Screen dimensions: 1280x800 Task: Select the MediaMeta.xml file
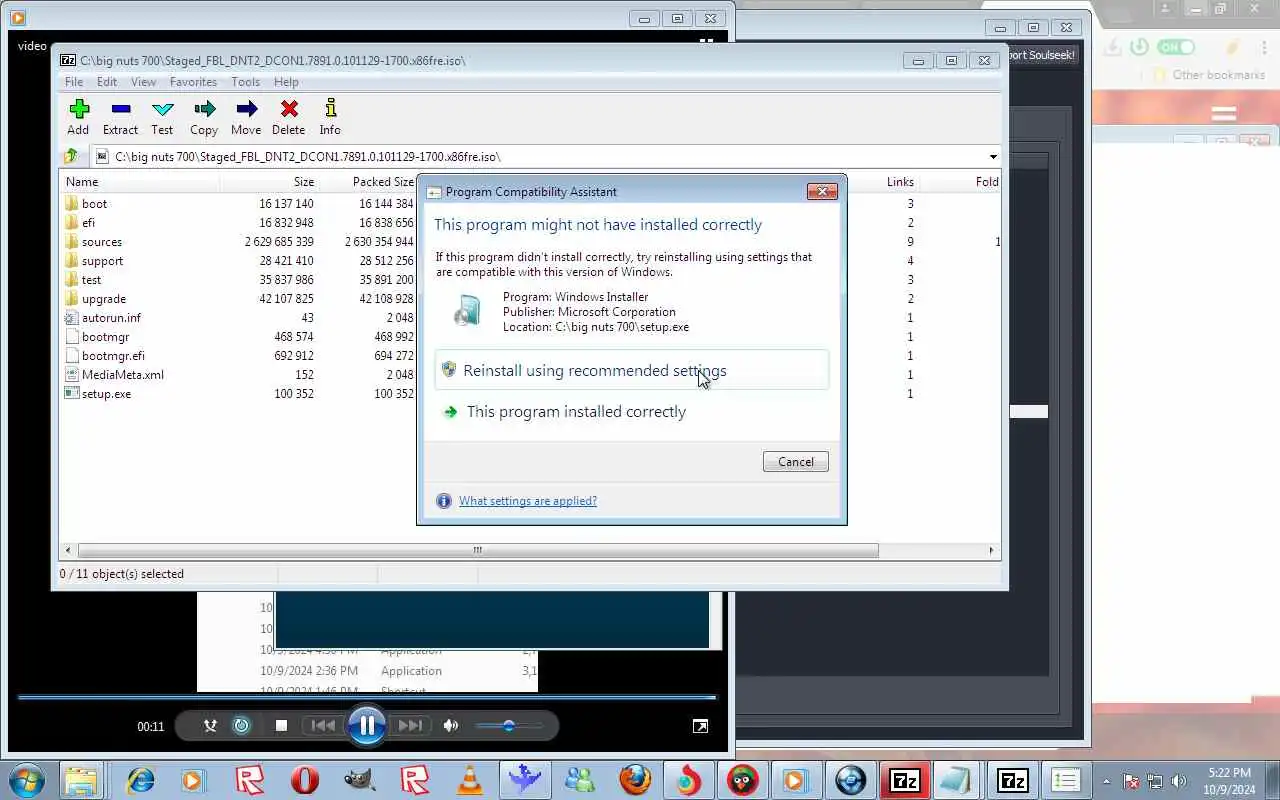122,374
